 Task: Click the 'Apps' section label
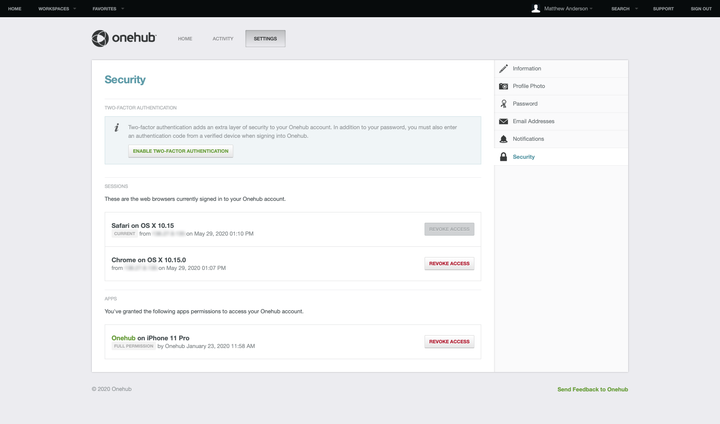[x=111, y=299]
